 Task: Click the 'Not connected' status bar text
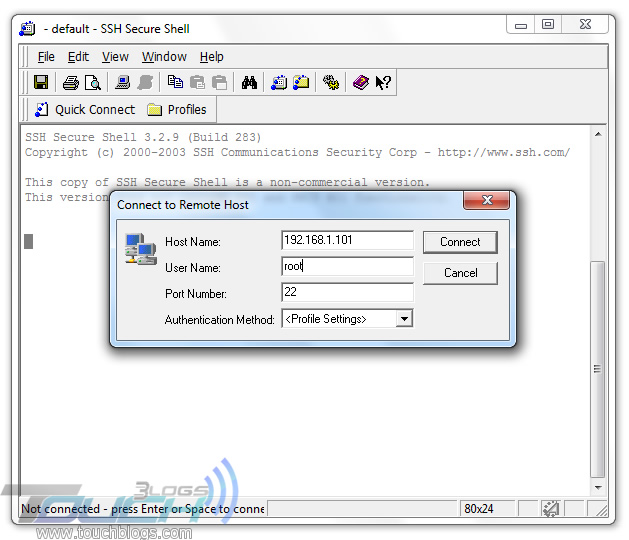pos(142,509)
